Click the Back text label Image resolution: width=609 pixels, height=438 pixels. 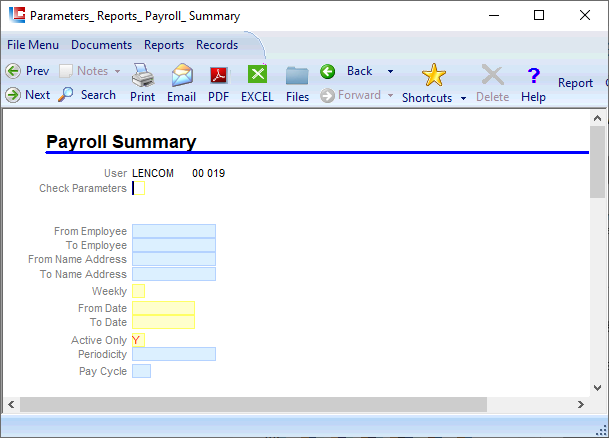click(360, 71)
